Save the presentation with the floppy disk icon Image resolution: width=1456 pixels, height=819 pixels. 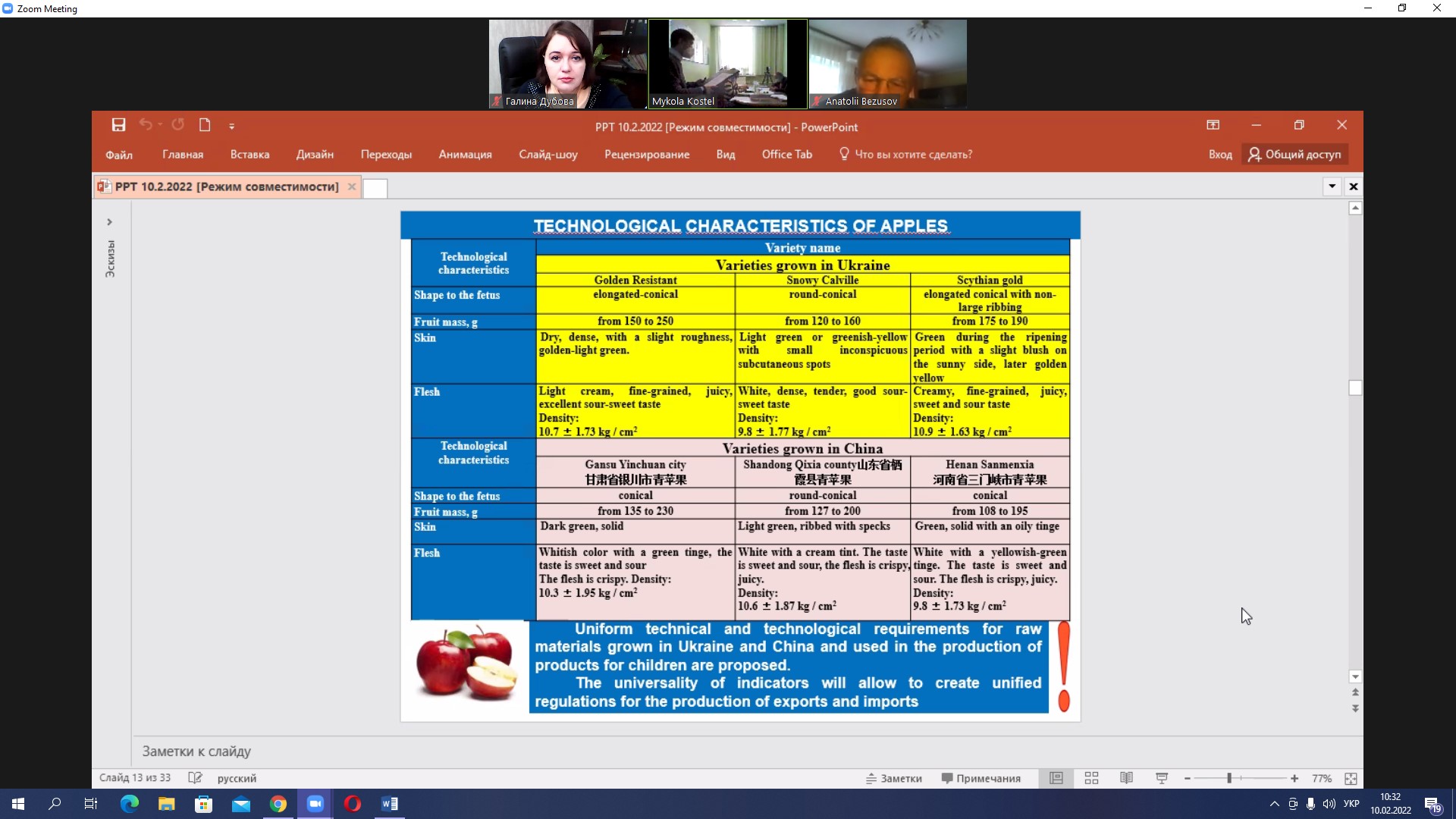point(118,125)
